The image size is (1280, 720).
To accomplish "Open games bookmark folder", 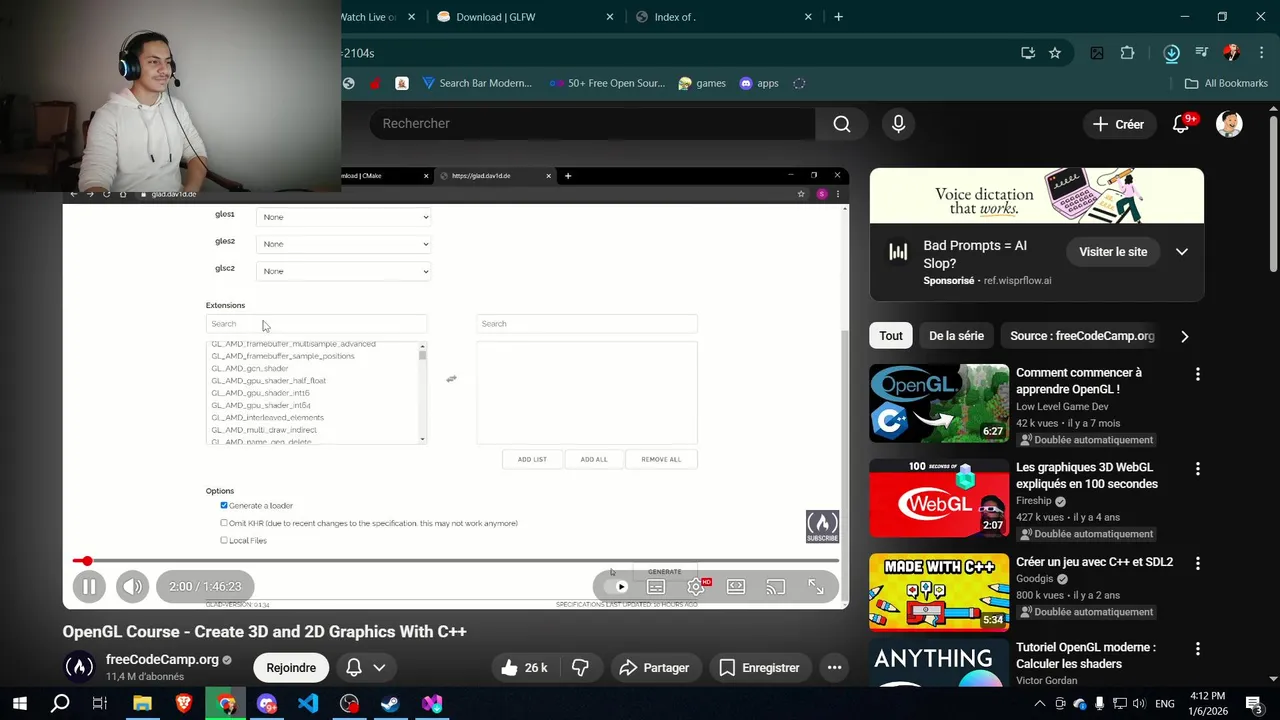I will pyautogui.click(x=702, y=84).
